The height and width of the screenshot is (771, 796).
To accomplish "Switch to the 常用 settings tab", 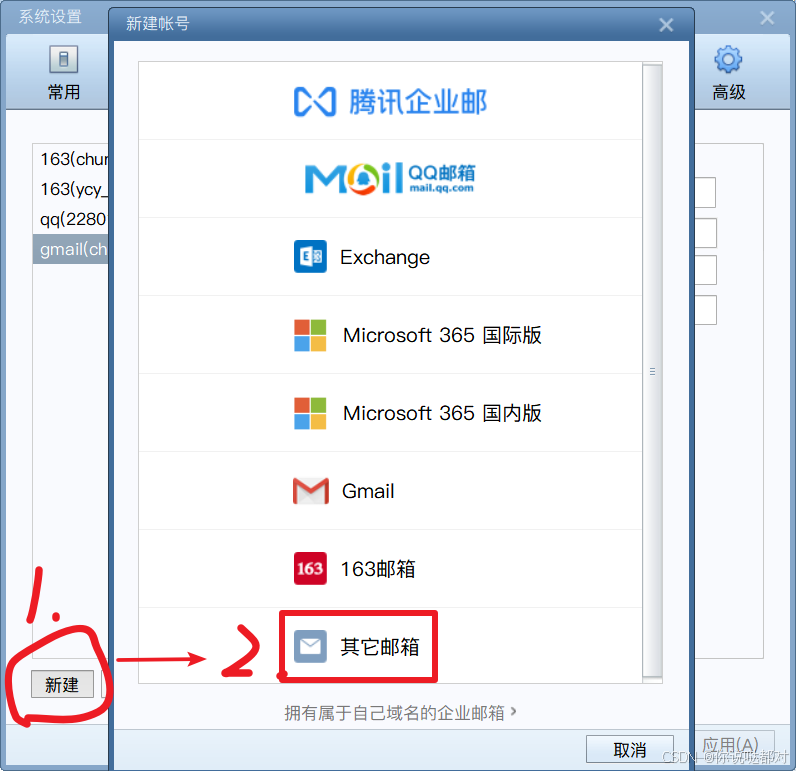I will click(x=63, y=73).
